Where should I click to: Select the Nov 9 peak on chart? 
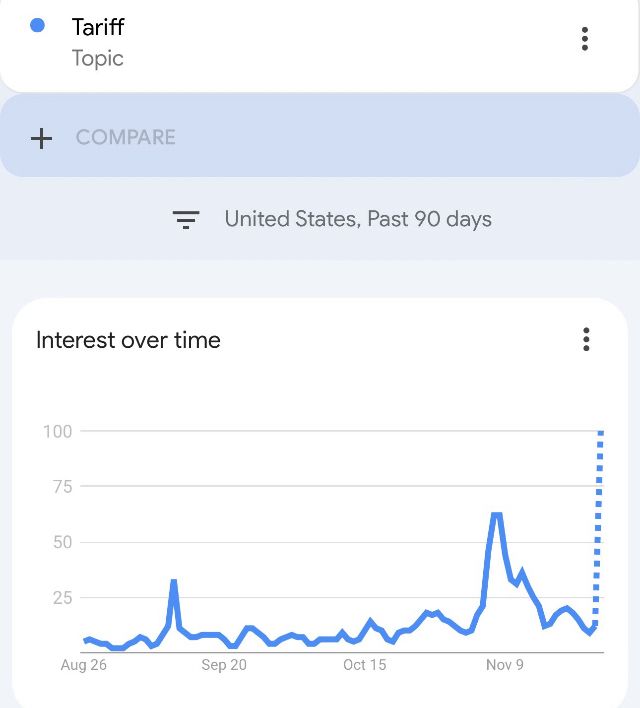coord(496,516)
